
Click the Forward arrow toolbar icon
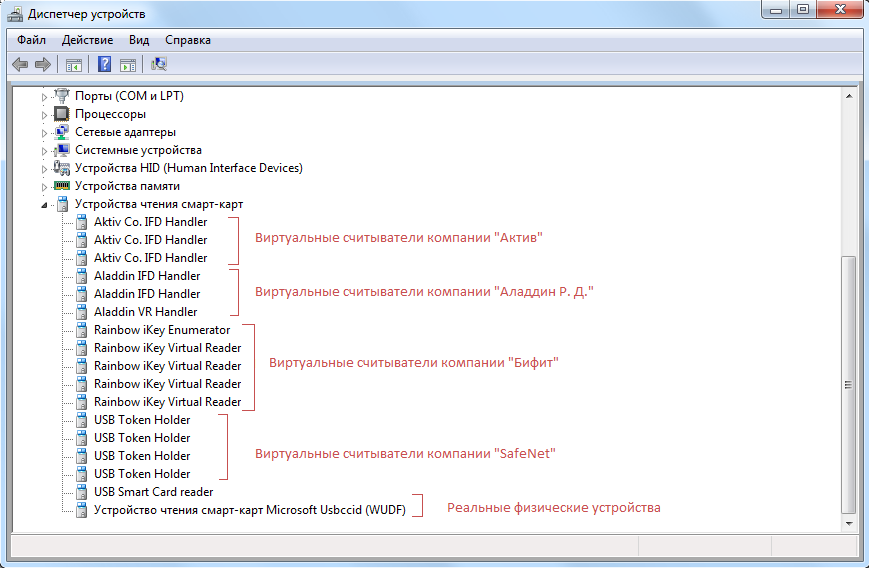(43, 65)
